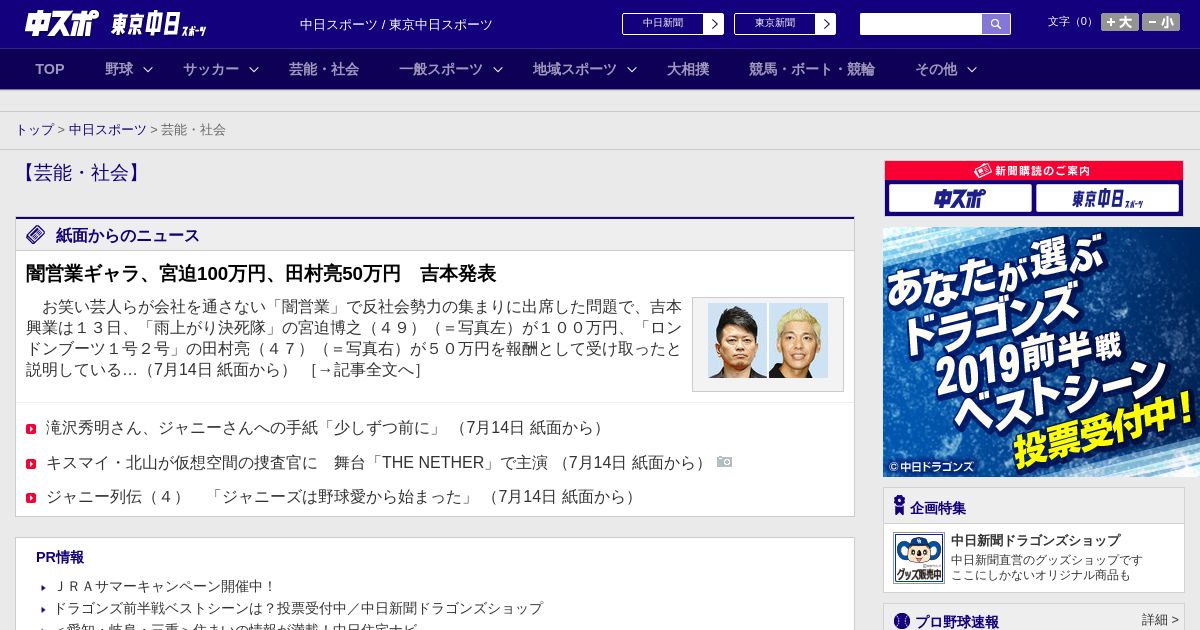Click the 【芸能・社会】 page heading
Viewport: 1200px width, 630px height.
(x=81, y=173)
